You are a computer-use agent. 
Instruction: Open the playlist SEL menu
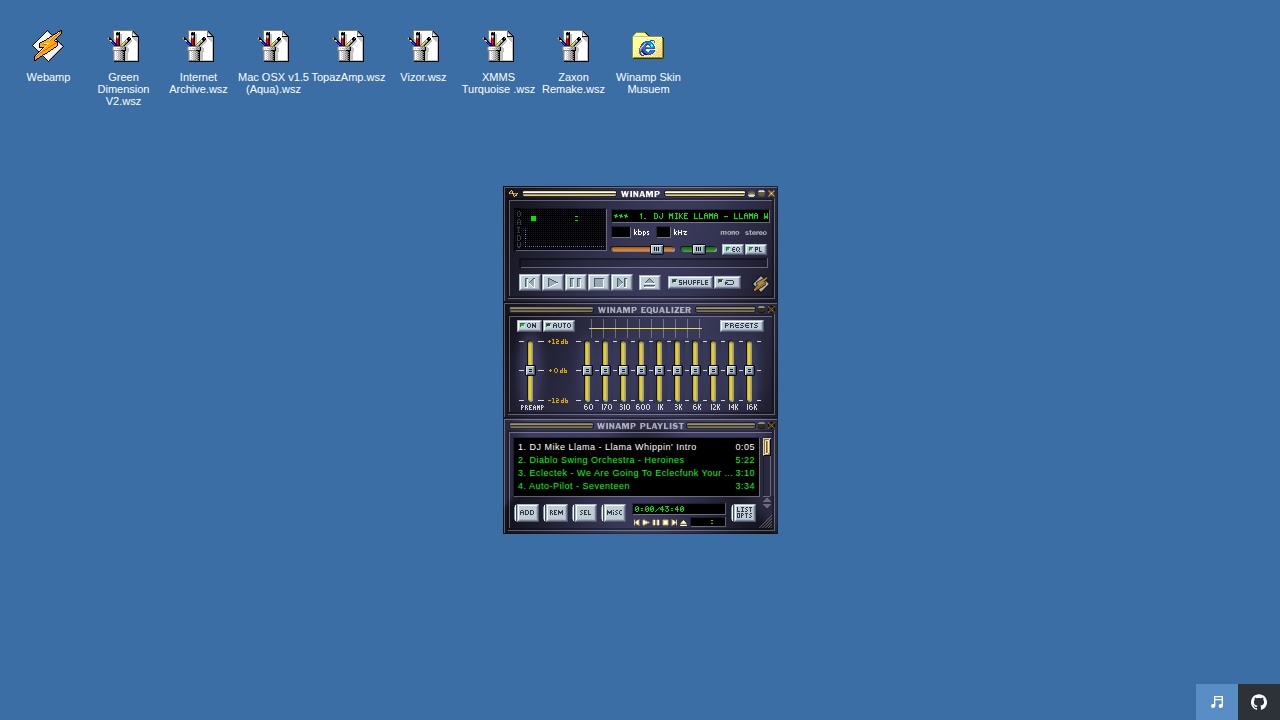(585, 513)
